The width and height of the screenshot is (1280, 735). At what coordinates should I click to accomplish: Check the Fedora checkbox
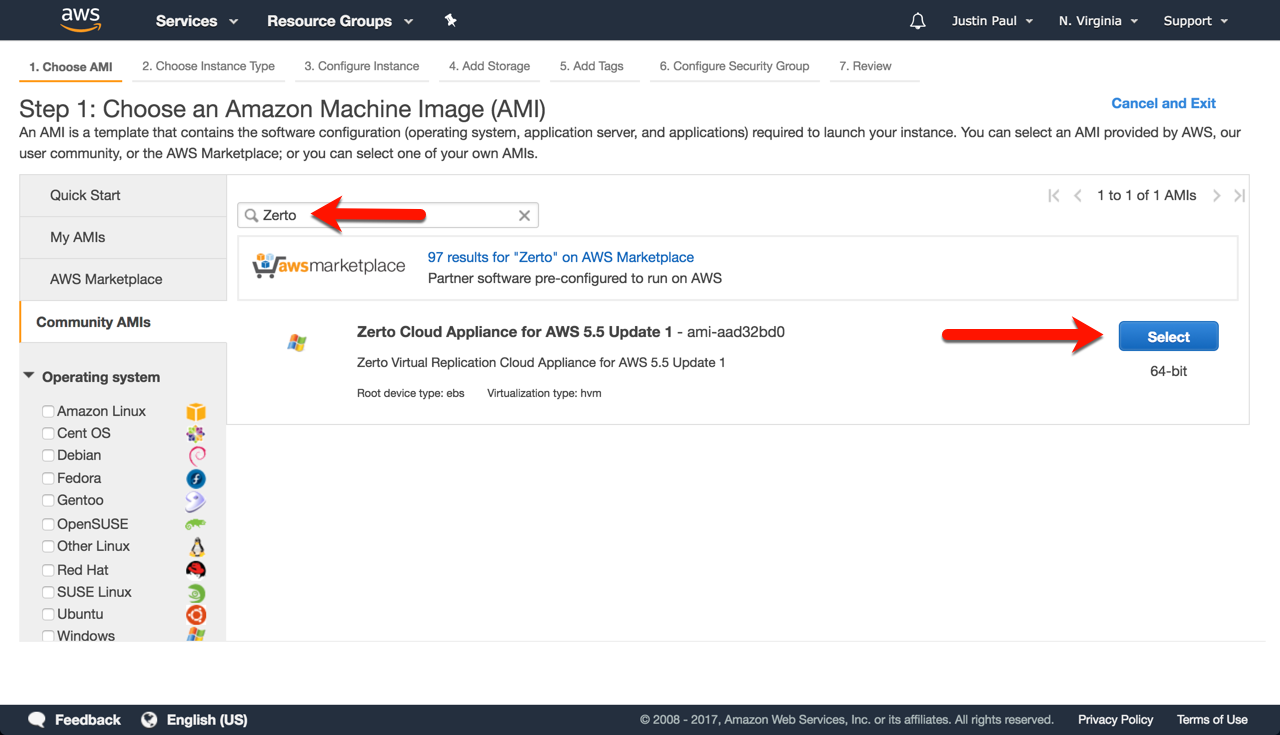(48, 478)
